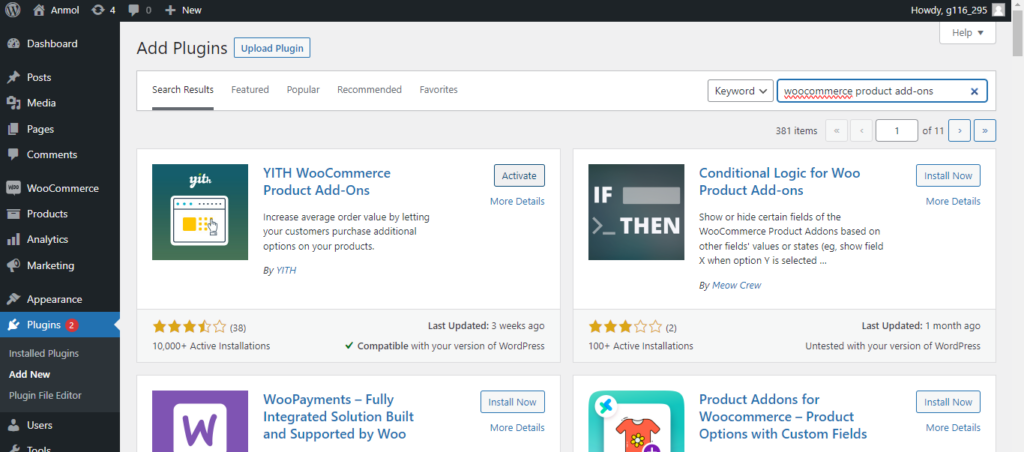Open the Add New submenu item

coord(29,374)
